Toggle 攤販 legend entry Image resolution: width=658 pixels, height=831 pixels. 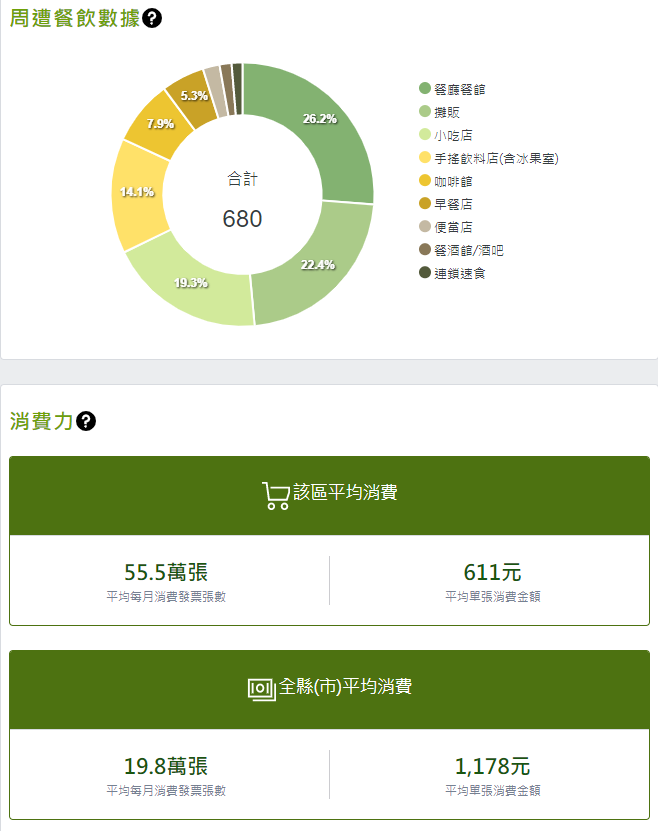[440, 112]
